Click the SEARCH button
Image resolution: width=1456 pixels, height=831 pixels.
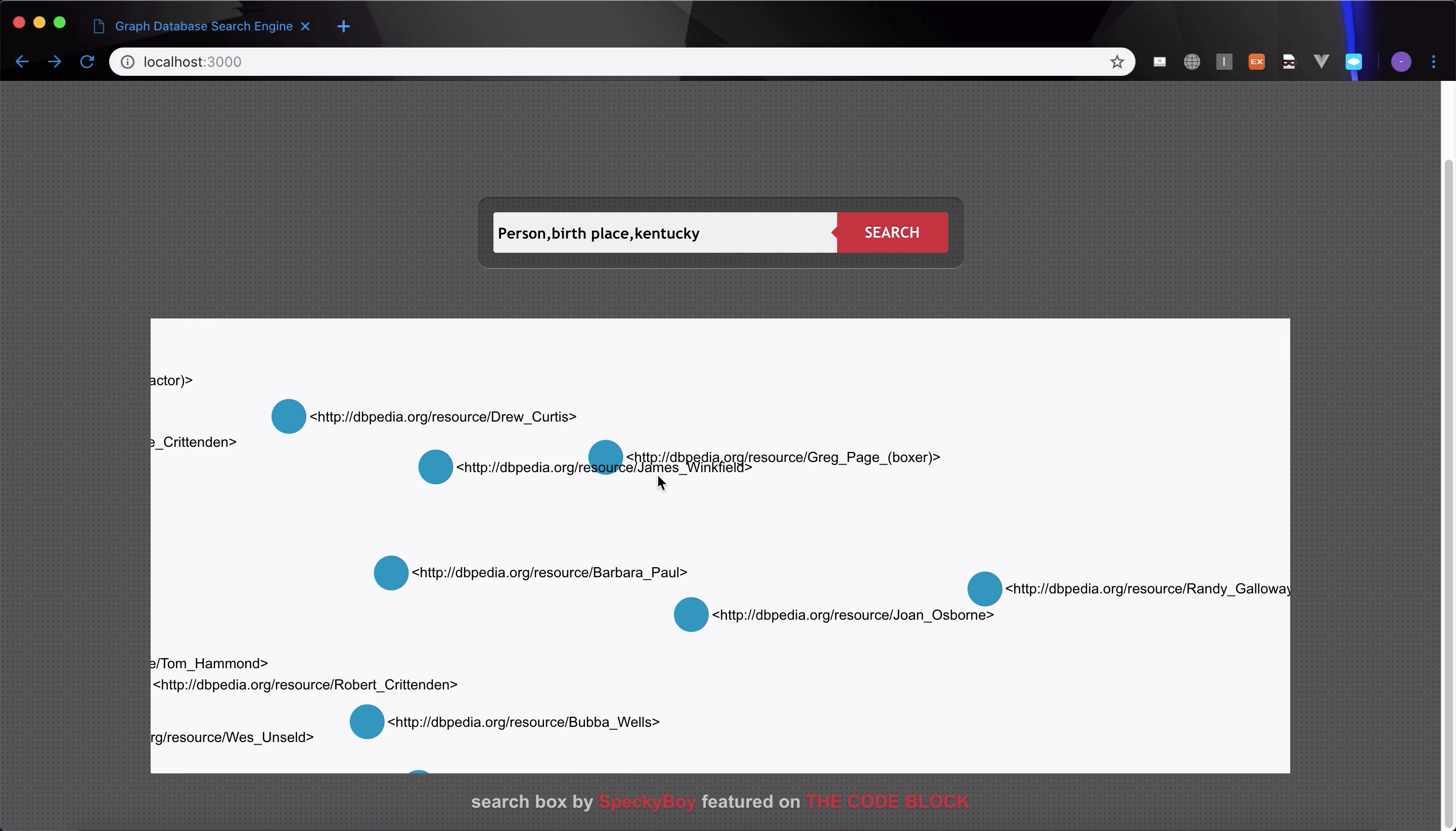point(892,232)
